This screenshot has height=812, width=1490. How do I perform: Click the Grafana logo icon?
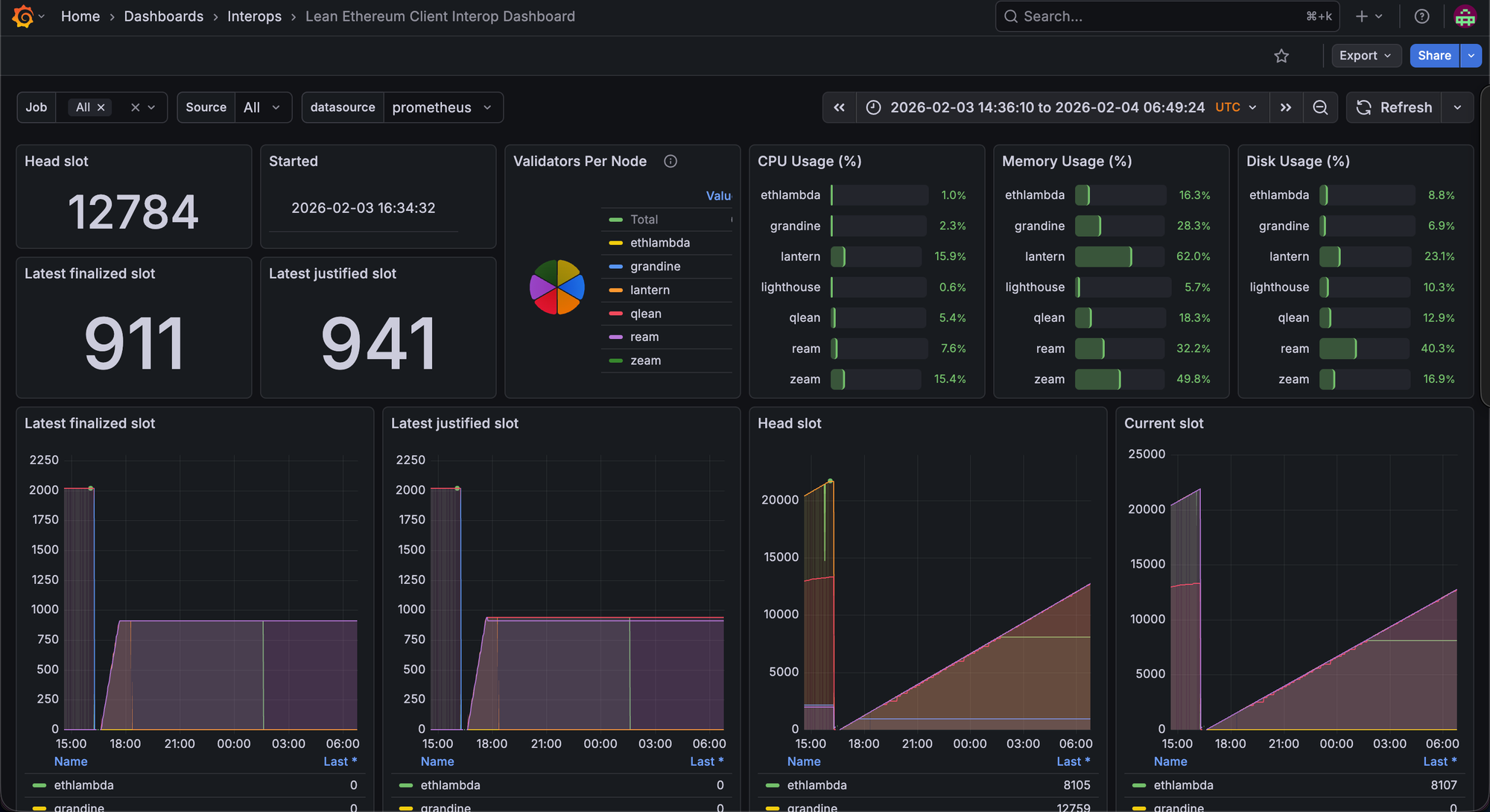tap(23, 16)
